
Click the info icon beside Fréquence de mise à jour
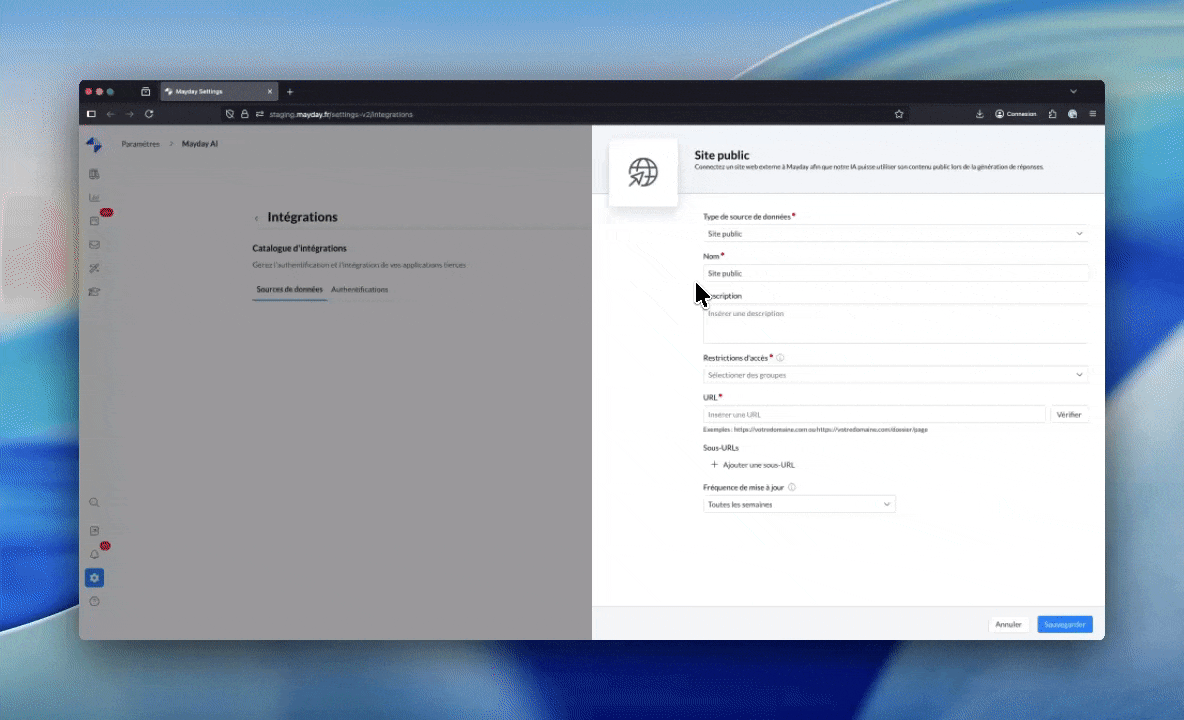click(791, 488)
